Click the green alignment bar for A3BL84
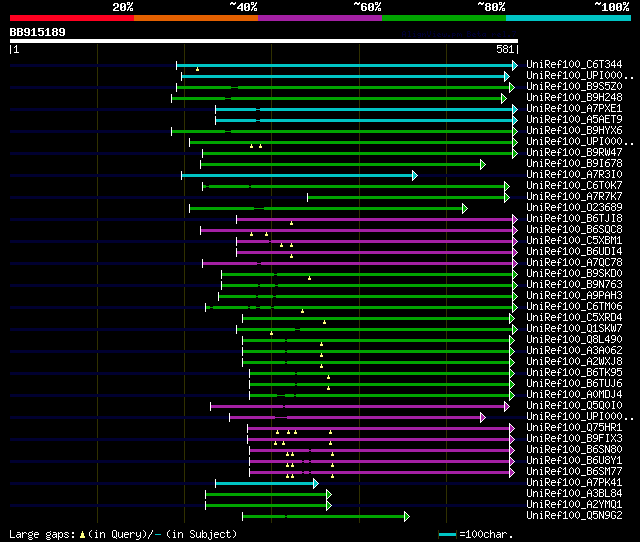 (x=268, y=495)
